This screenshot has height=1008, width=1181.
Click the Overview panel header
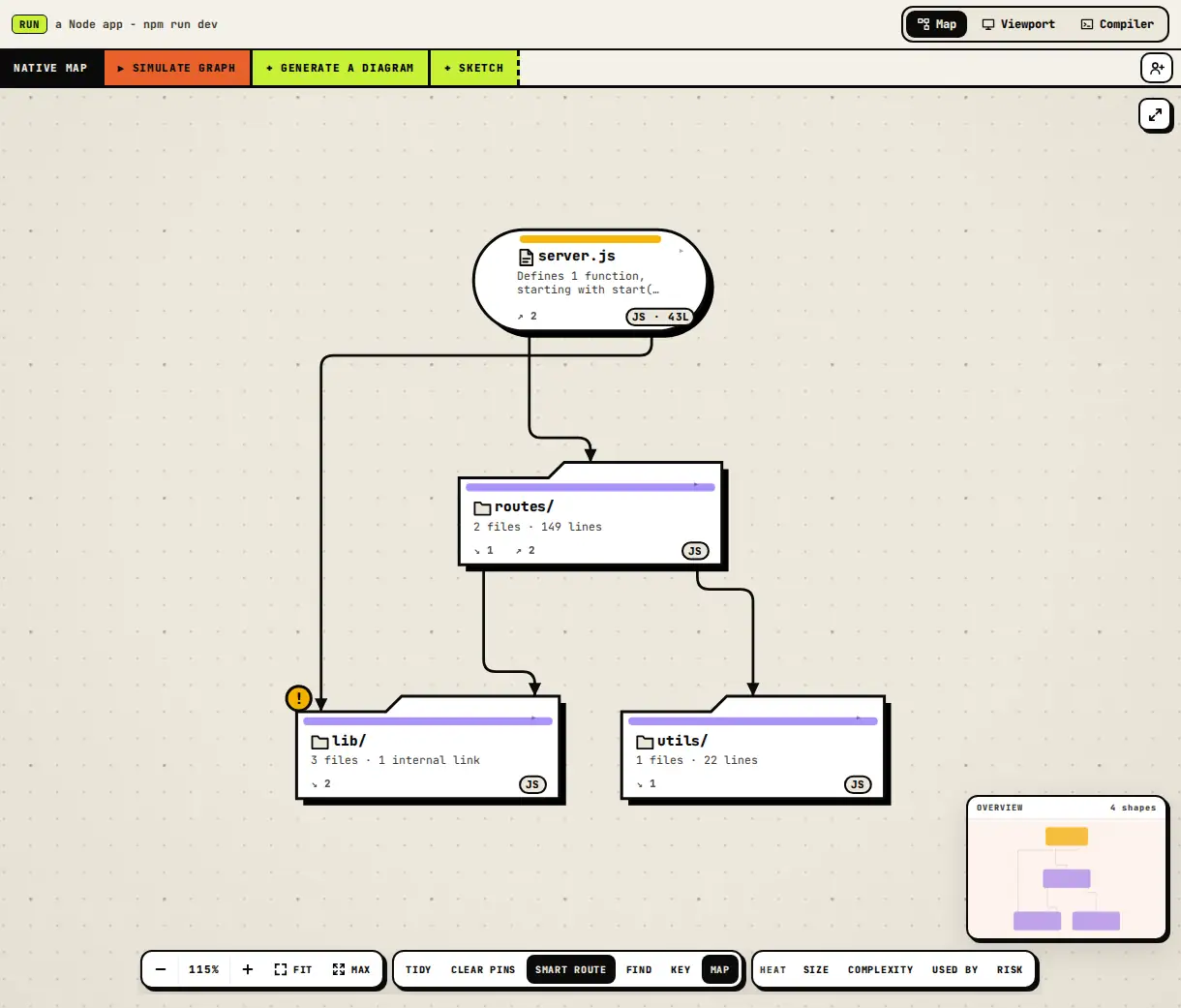pos(1067,808)
